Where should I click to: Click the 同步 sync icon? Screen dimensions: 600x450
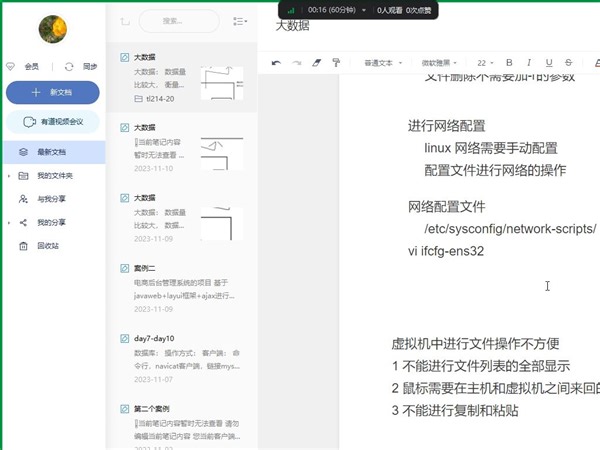coord(69,67)
